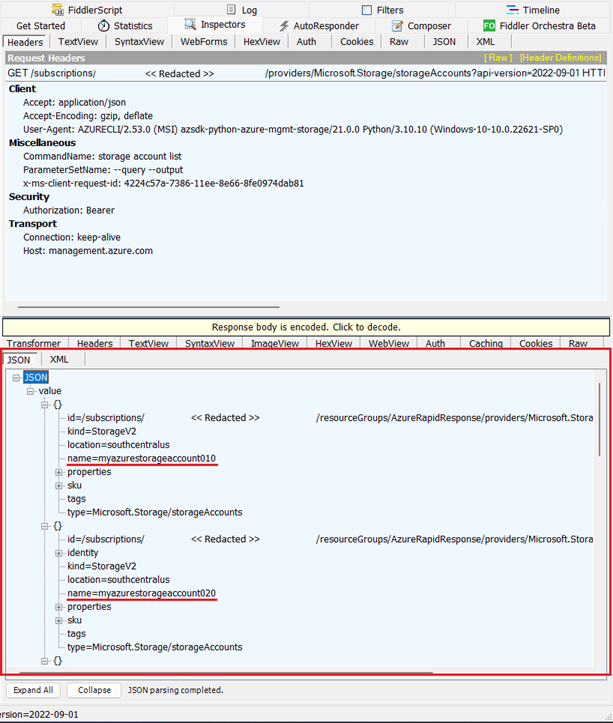Open the Statistics tab
The image size is (613, 723).
point(125,26)
